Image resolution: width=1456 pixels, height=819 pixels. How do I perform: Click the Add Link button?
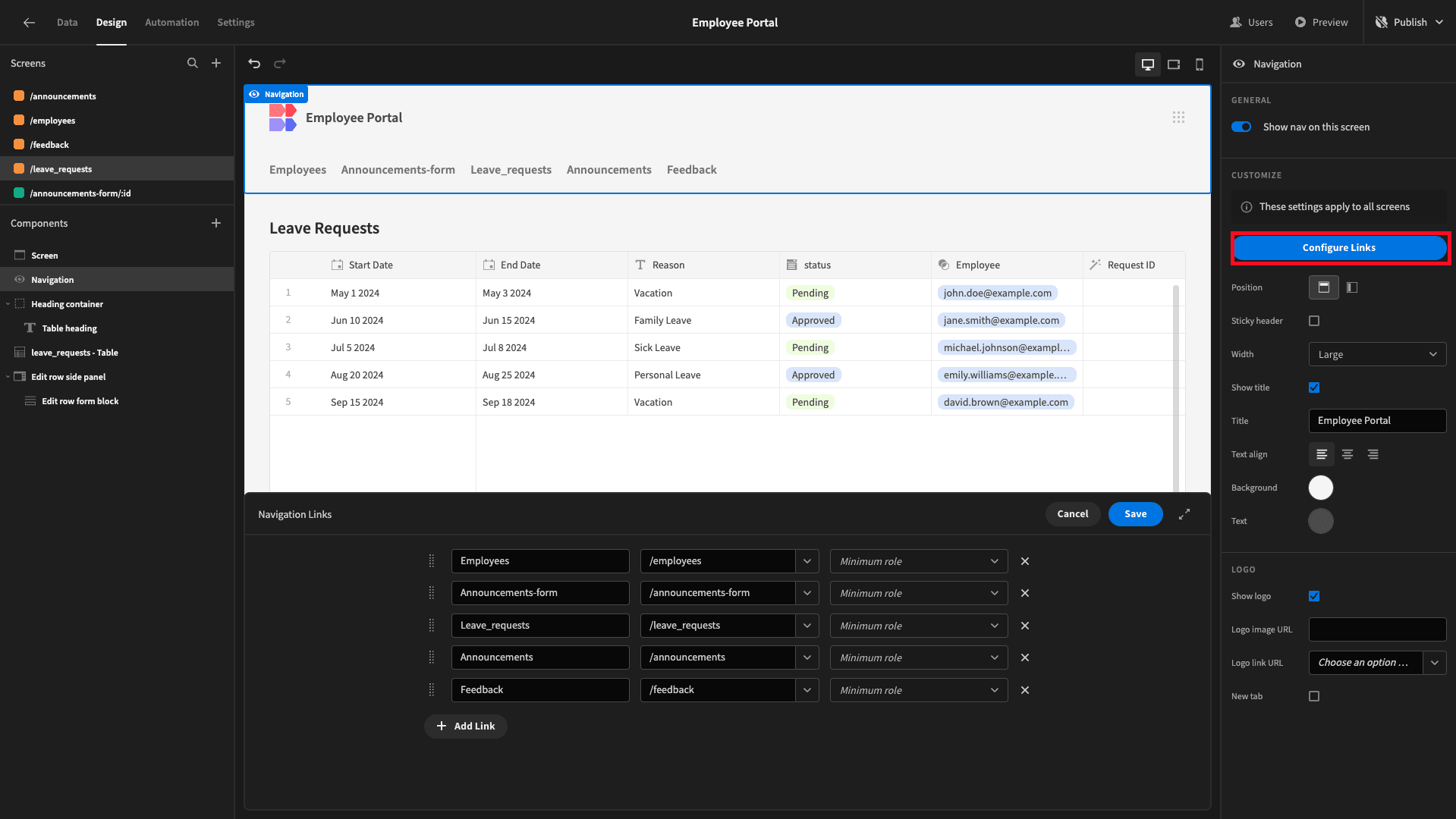coord(466,726)
